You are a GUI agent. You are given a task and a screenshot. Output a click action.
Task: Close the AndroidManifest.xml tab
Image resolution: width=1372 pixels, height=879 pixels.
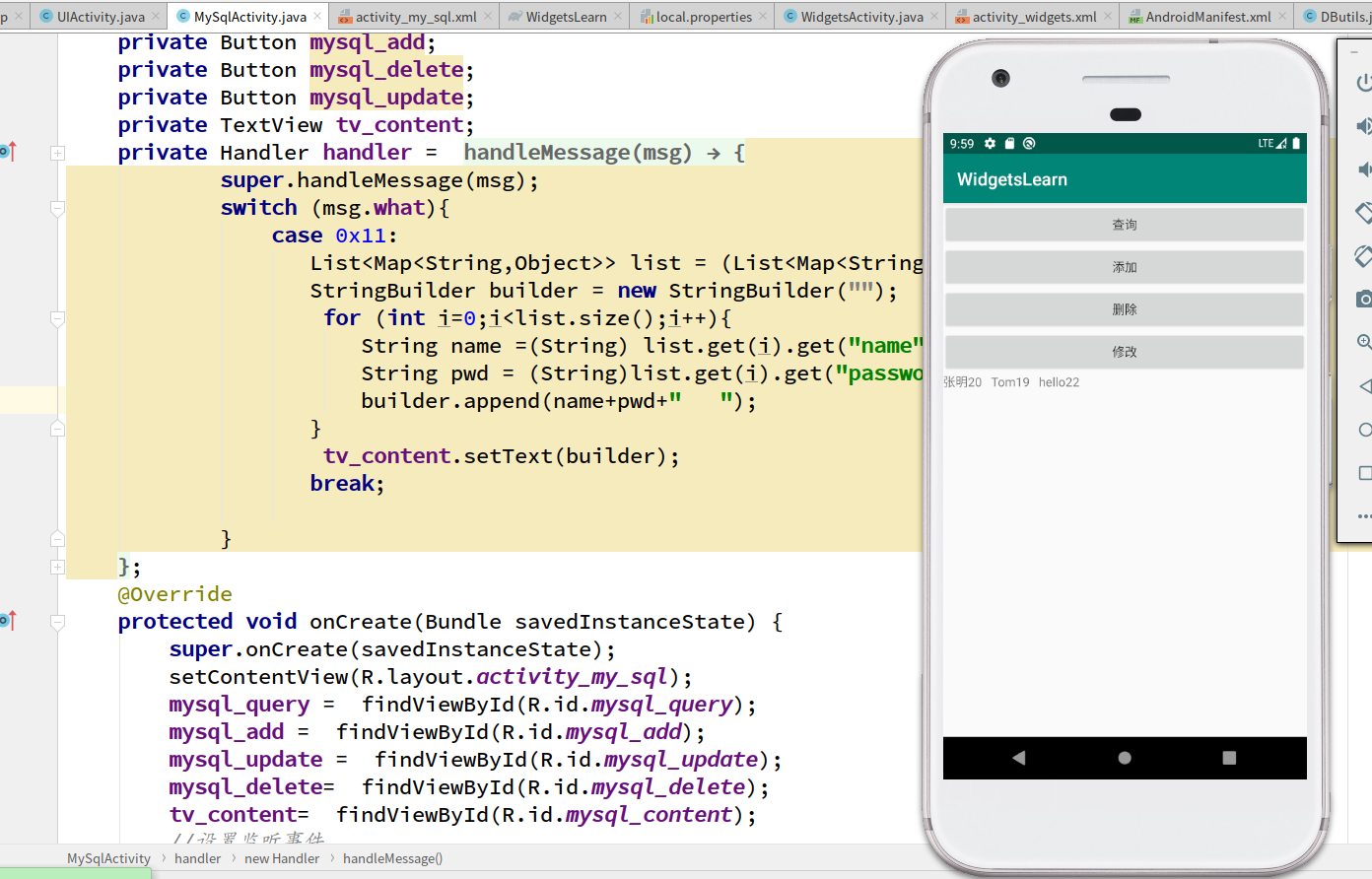click(x=1282, y=17)
